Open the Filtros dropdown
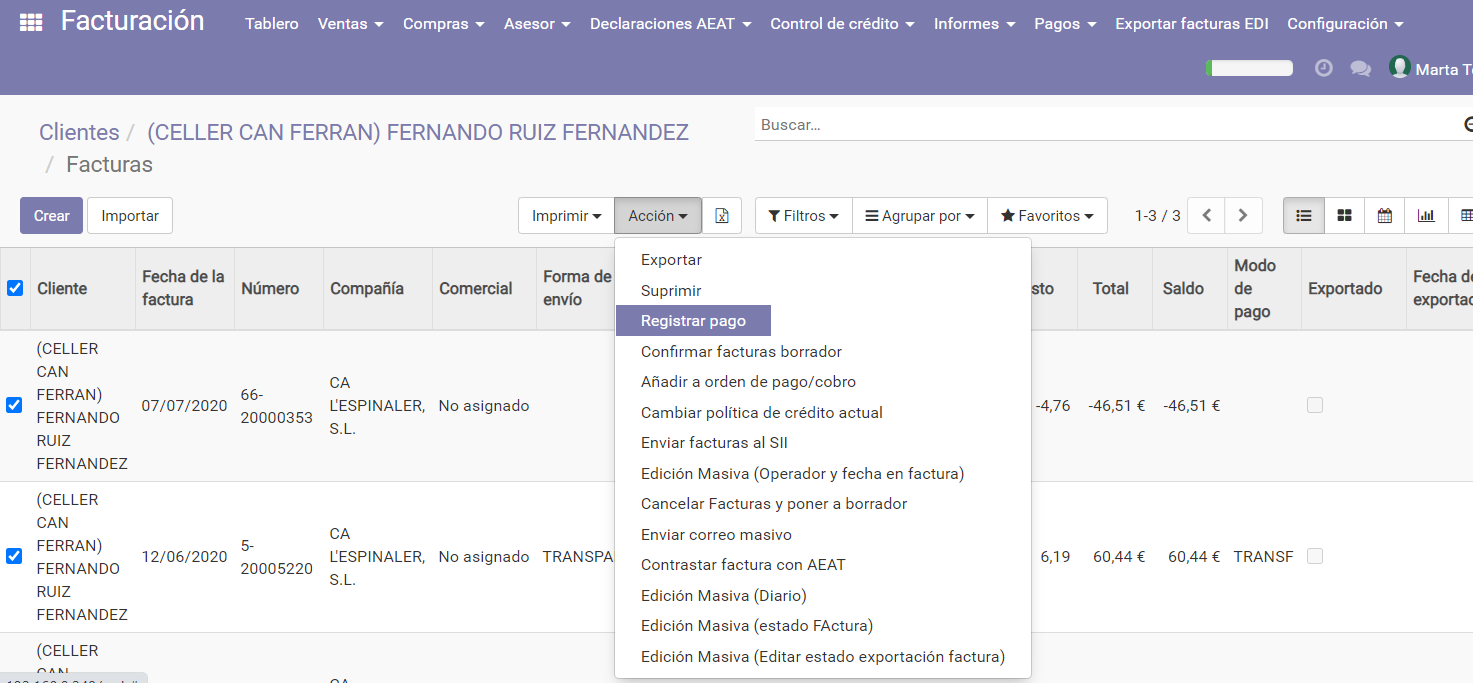 pyautogui.click(x=803, y=216)
